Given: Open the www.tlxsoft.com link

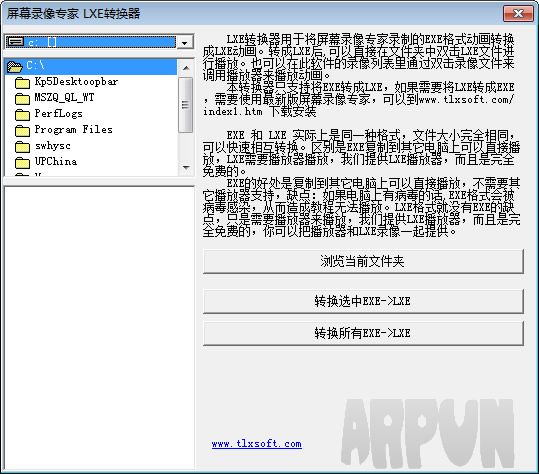Looking at the screenshot, I should click(x=257, y=444).
